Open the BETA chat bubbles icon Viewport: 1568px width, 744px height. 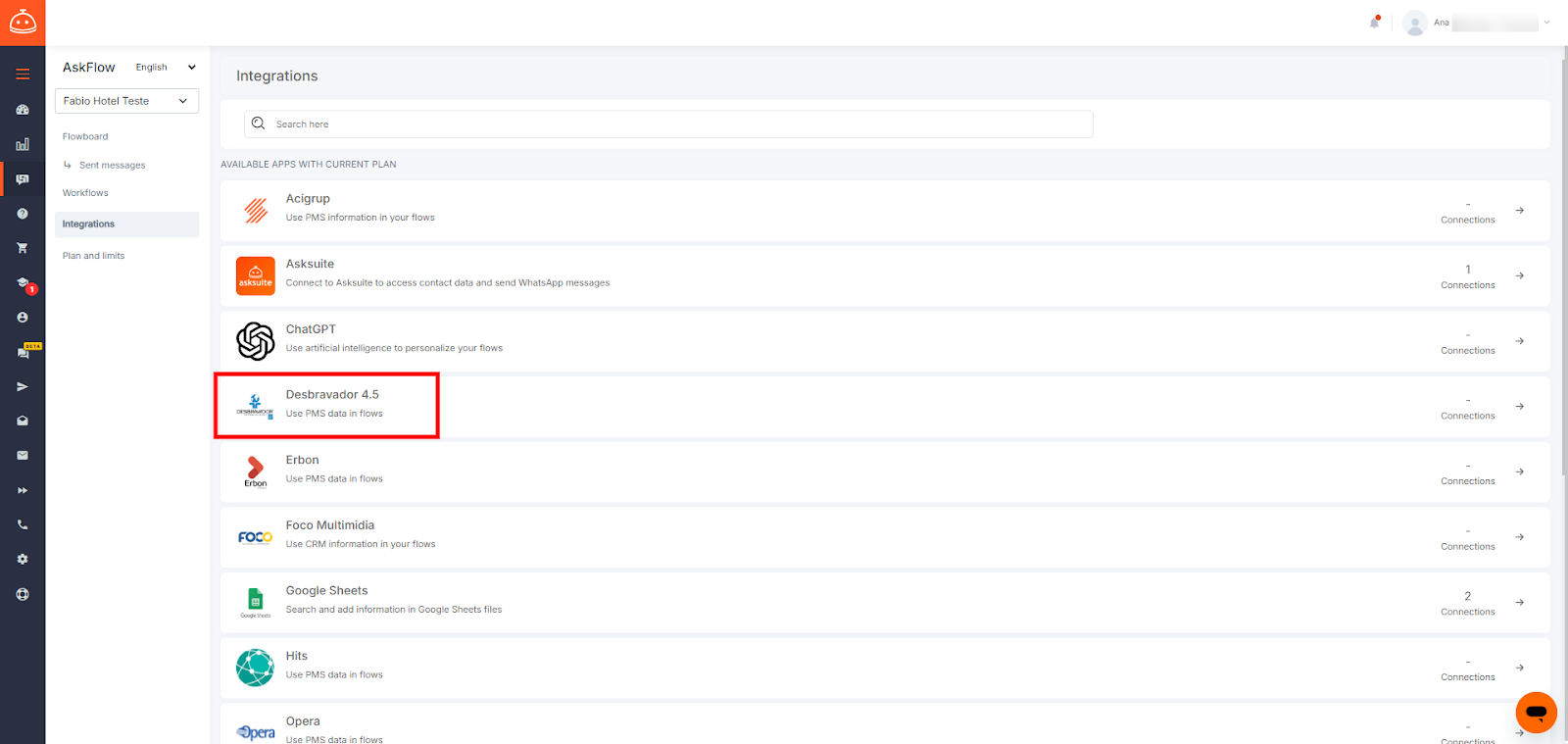pyautogui.click(x=24, y=351)
